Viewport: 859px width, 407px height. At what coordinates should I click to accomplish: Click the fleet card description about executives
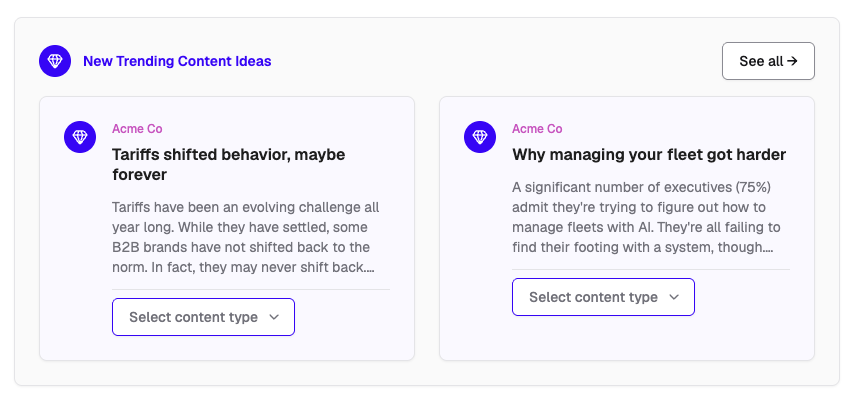click(646, 217)
